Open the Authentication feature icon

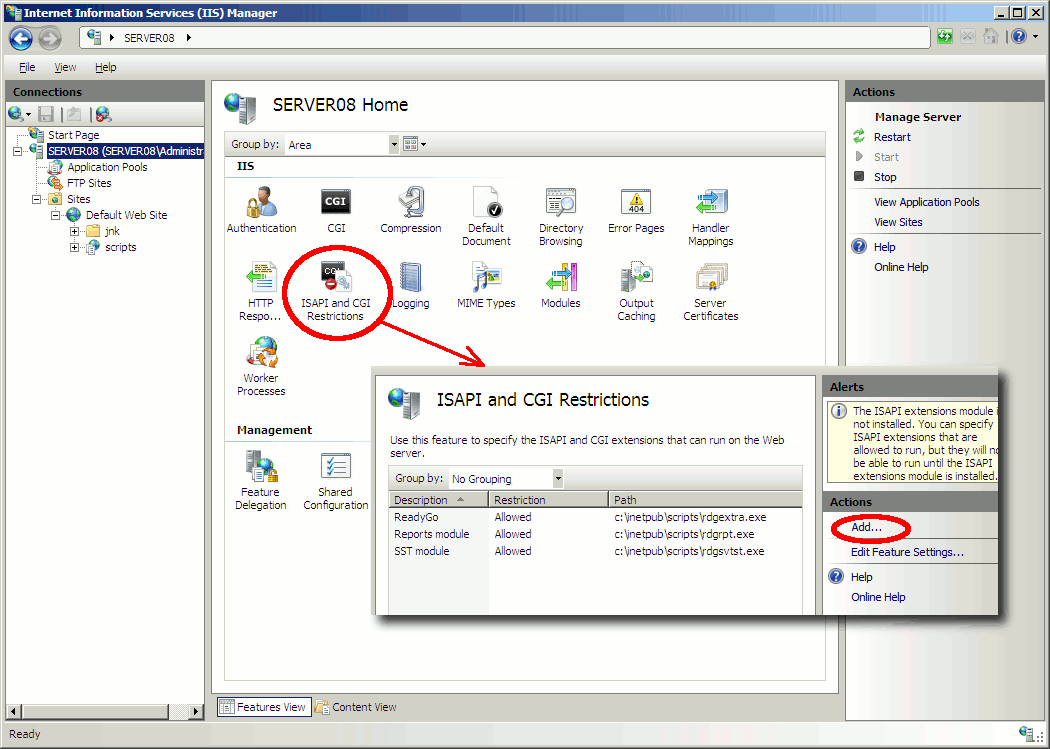pyautogui.click(x=261, y=210)
